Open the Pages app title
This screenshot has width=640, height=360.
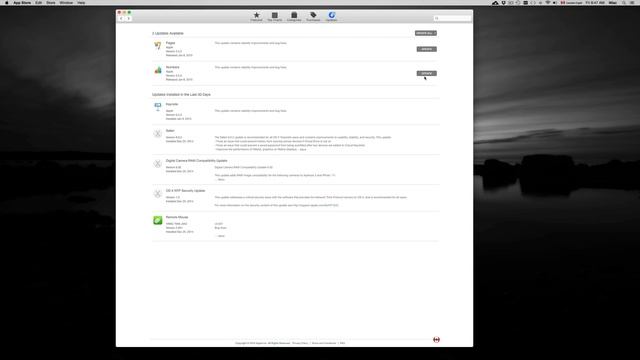(170, 43)
